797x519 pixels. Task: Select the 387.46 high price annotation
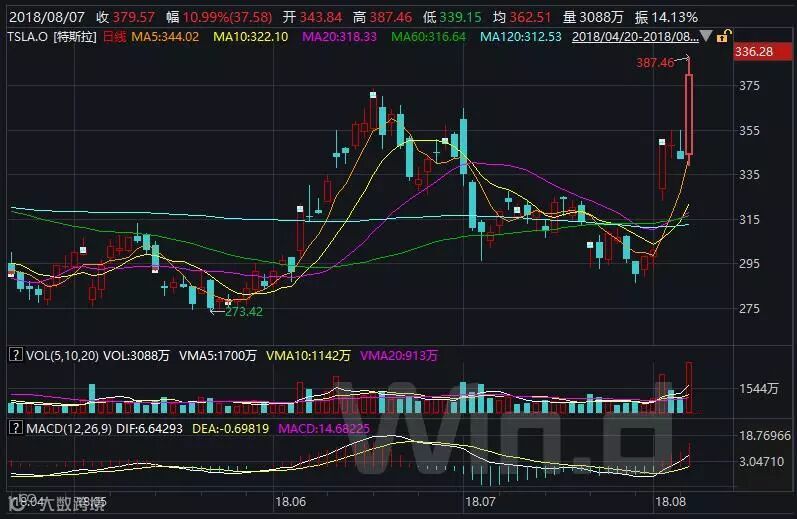(x=655, y=63)
